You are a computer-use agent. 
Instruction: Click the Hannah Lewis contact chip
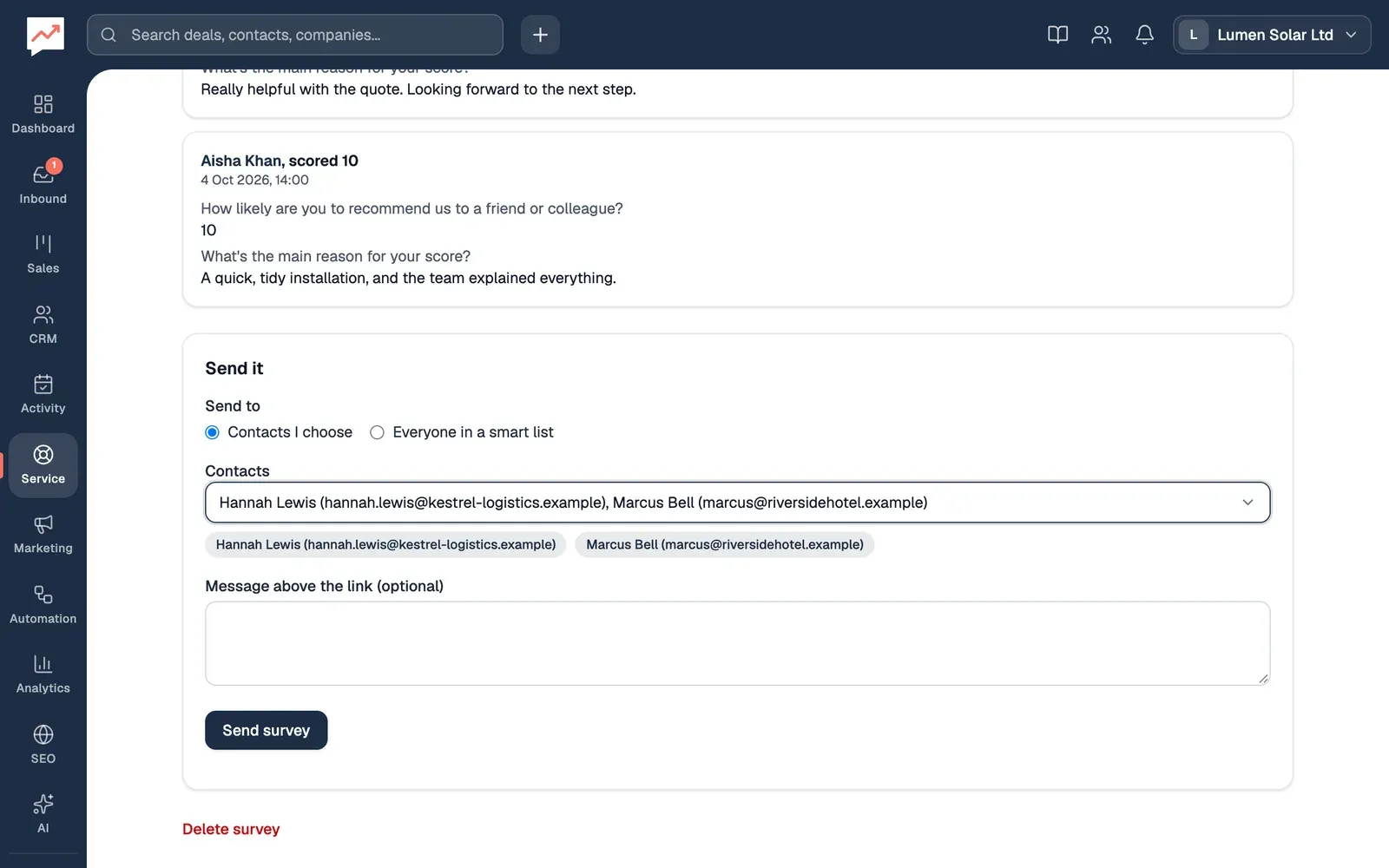click(385, 544)
